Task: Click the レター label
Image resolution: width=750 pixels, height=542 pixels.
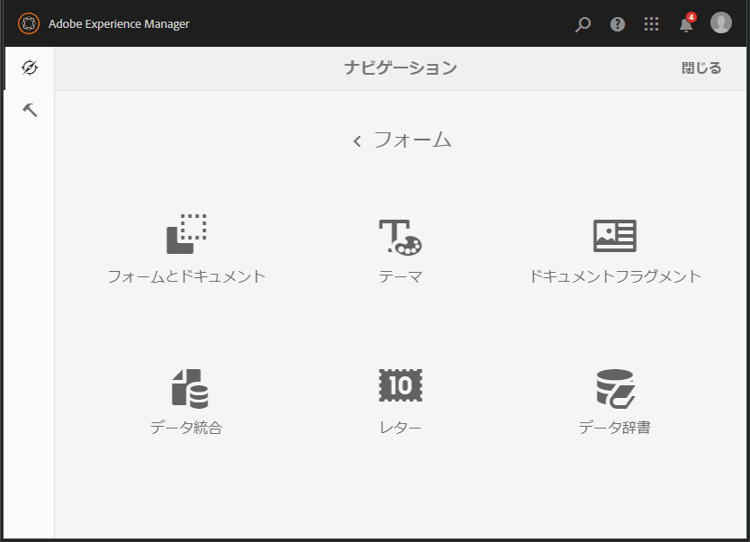Action: pos(400,427)
